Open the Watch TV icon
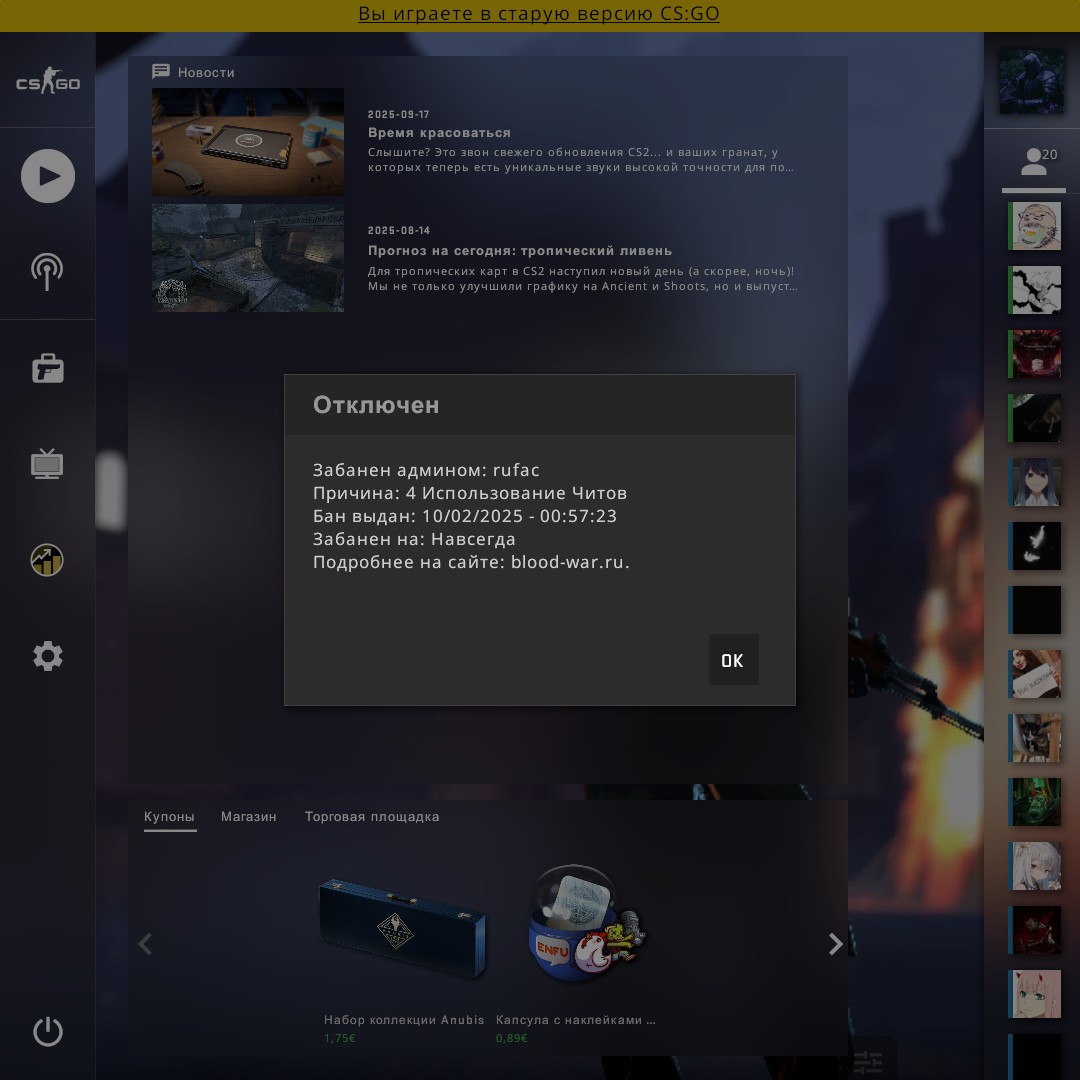 [47, 464]
